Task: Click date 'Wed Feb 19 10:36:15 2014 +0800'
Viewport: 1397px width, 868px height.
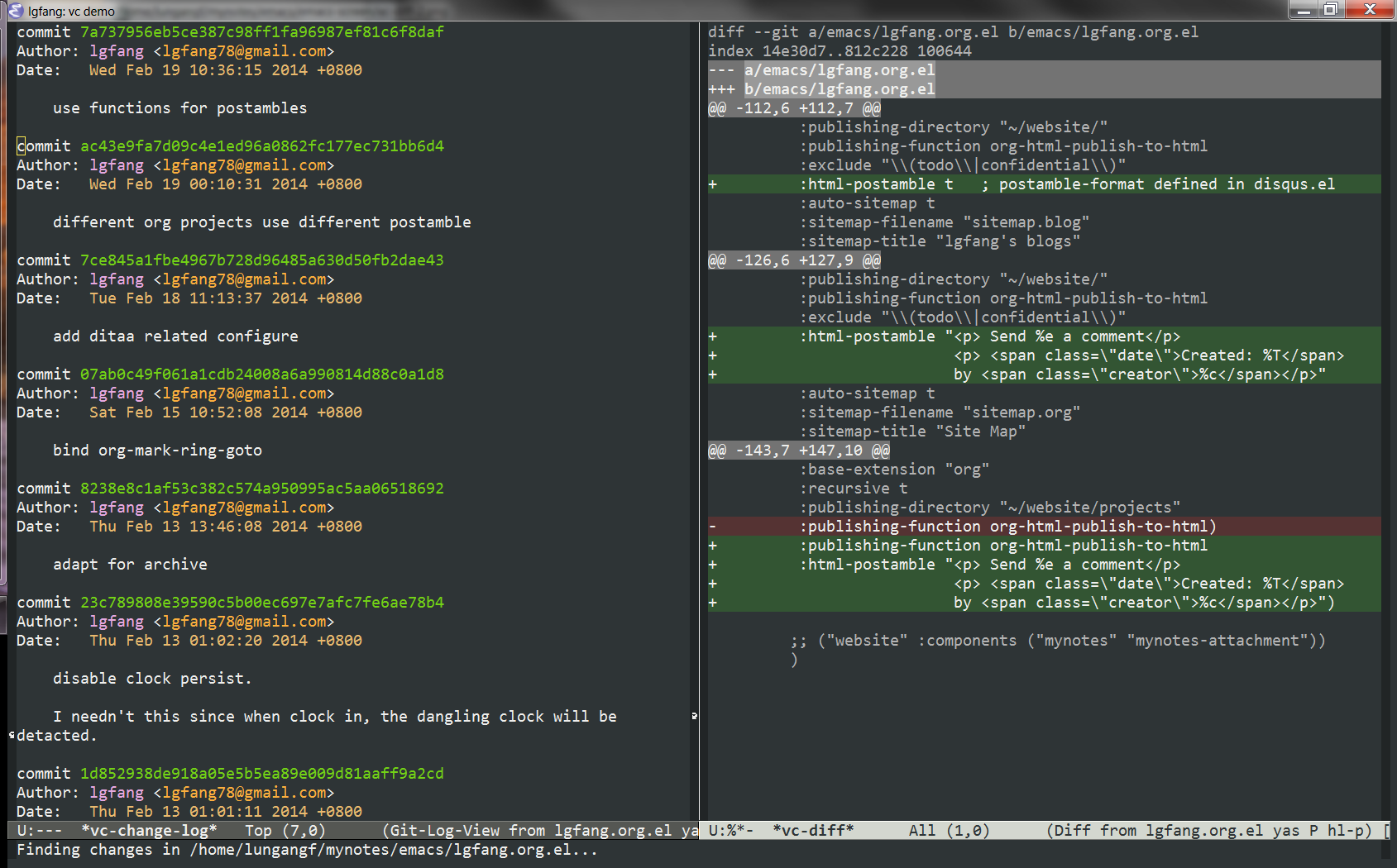Action: tap(226, 70)
